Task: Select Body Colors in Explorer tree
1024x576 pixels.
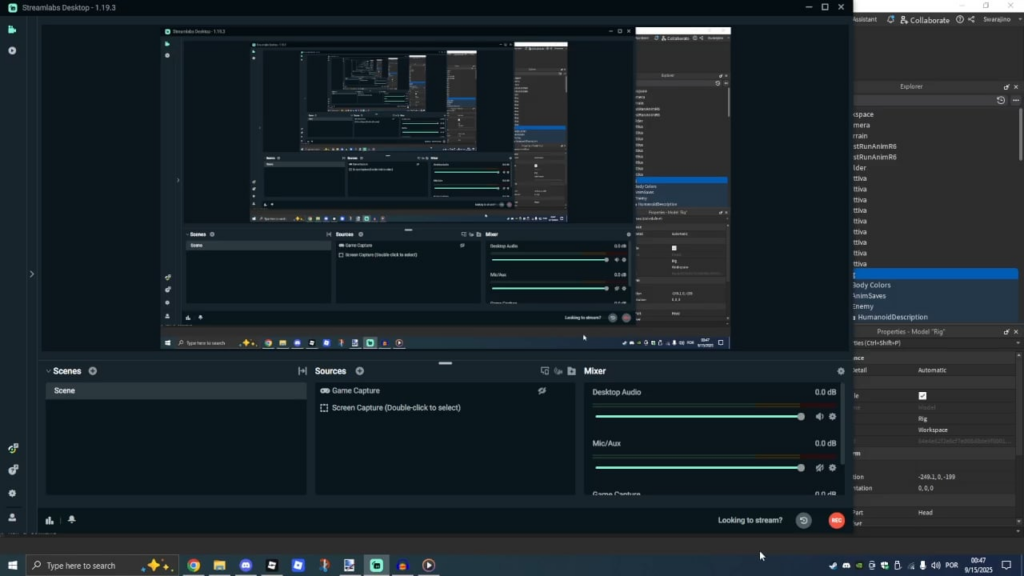Action: point(872,285)
